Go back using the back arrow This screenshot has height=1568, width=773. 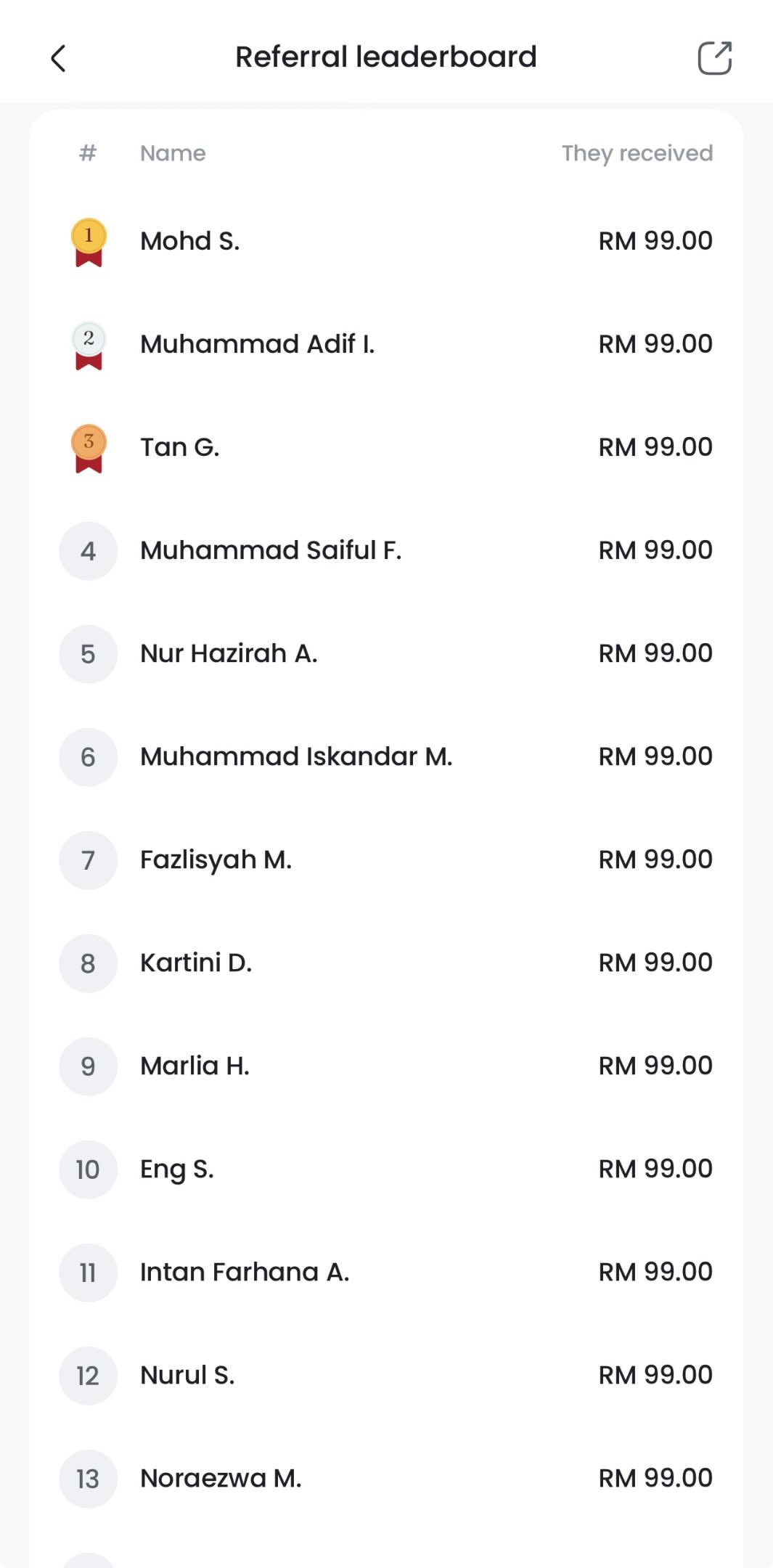click(59, 59)
